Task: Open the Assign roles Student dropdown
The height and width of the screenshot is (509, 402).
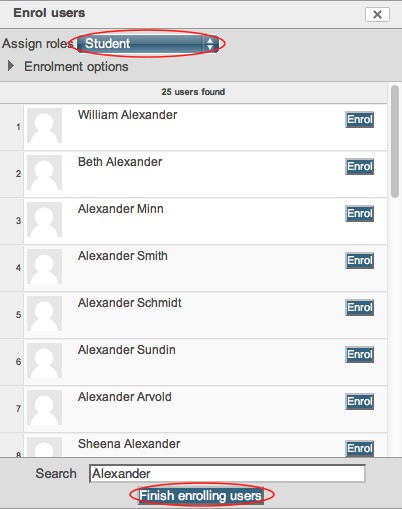Action: (148, 44)
